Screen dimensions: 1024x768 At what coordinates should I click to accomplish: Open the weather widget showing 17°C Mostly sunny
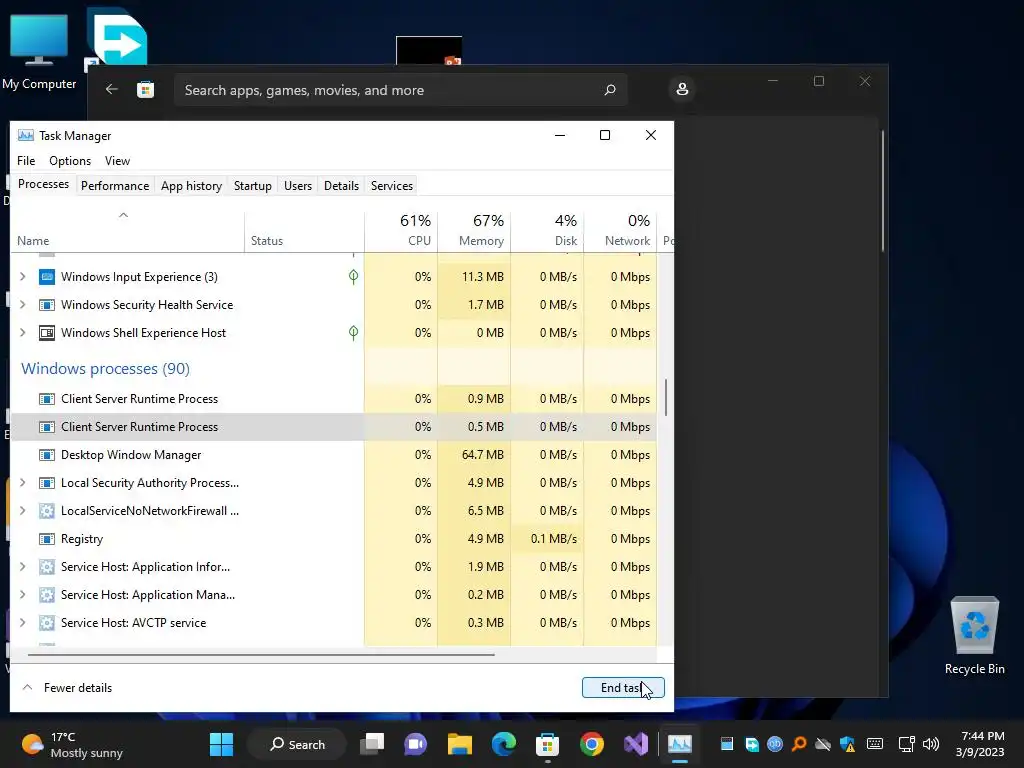tap(72, 744)
